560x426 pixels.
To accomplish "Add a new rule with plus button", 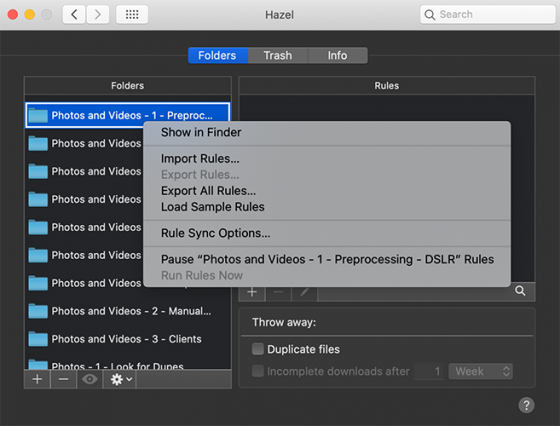I will pos(252,292).
